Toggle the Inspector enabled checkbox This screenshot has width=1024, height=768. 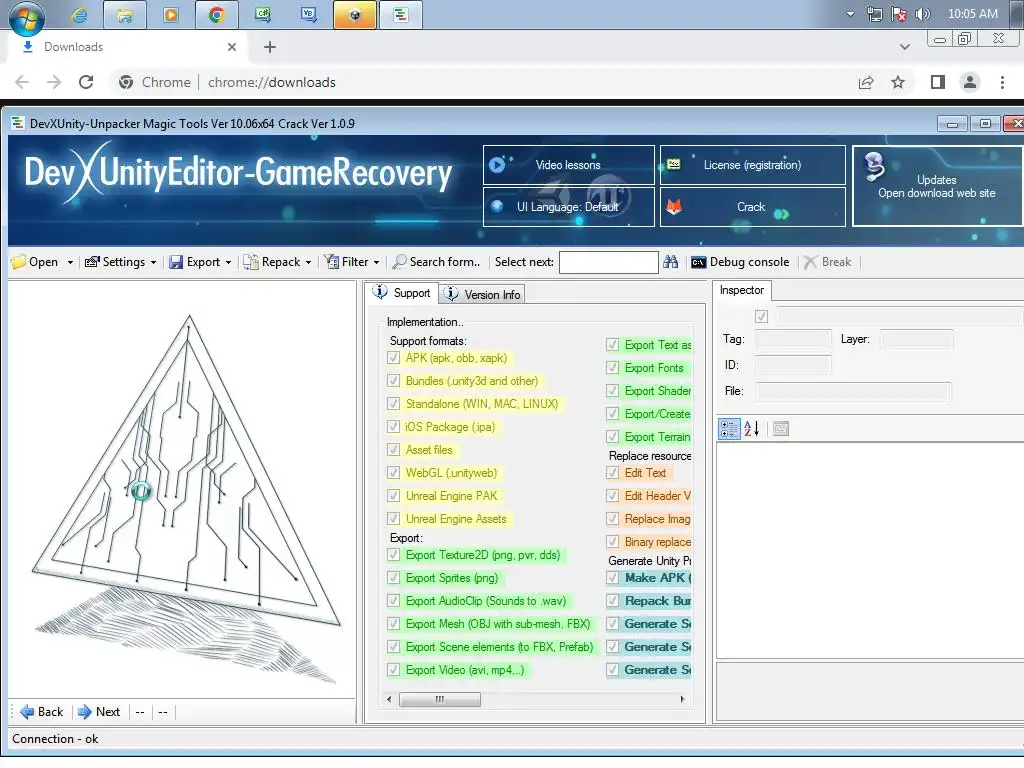761,317
